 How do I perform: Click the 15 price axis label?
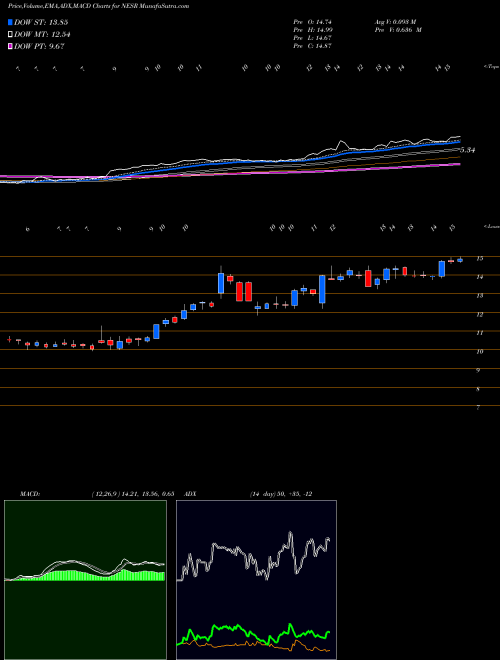479,259
